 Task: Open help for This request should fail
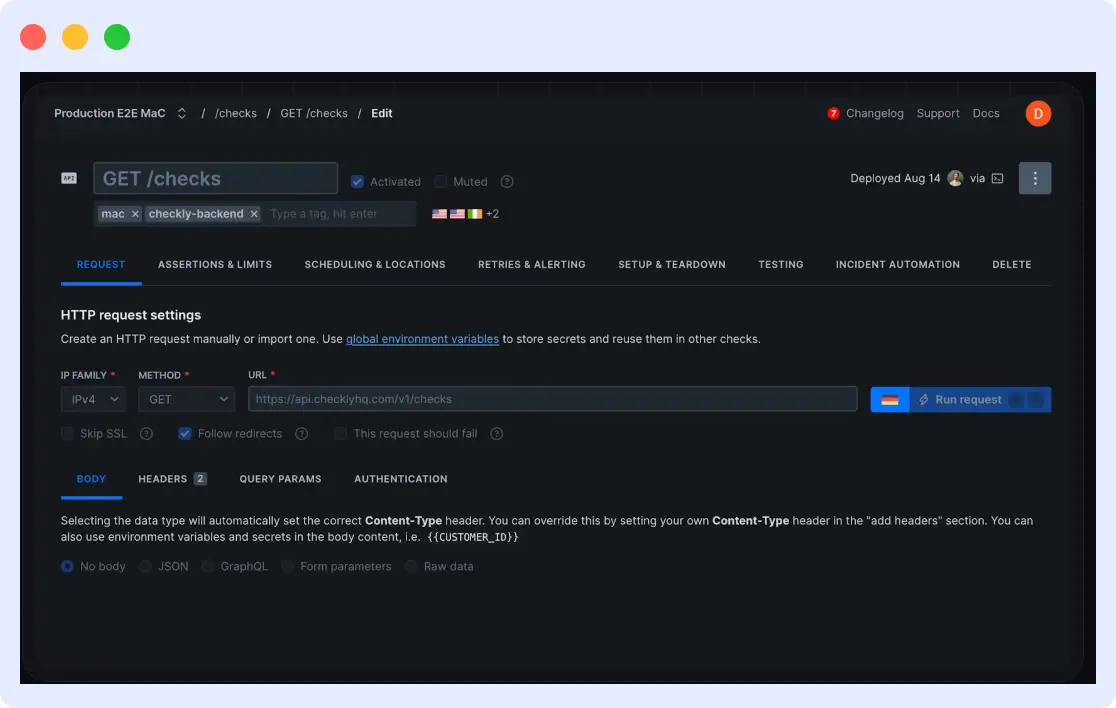coord(497,433)
